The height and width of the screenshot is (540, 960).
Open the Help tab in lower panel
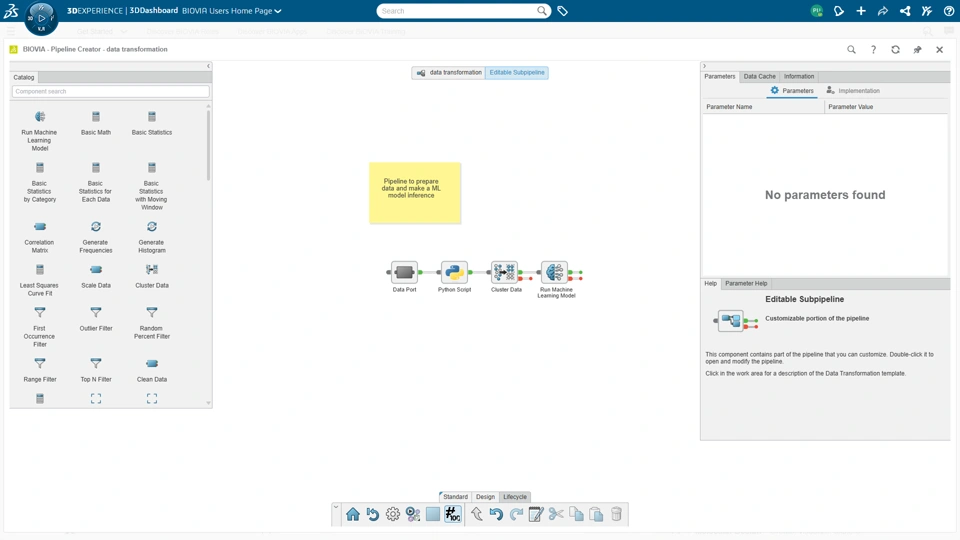pyautogui.click(x=710, y=283)
